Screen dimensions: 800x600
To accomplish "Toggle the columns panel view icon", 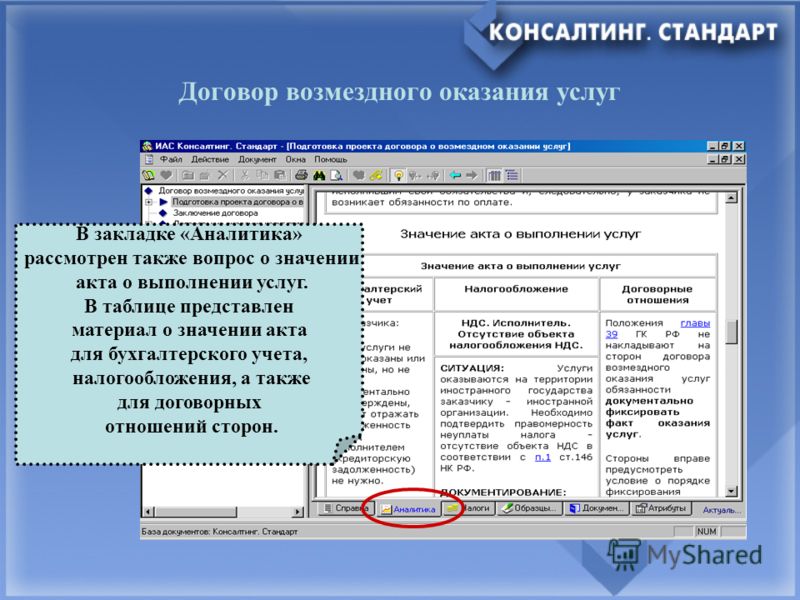I will (x=494, y=176).
